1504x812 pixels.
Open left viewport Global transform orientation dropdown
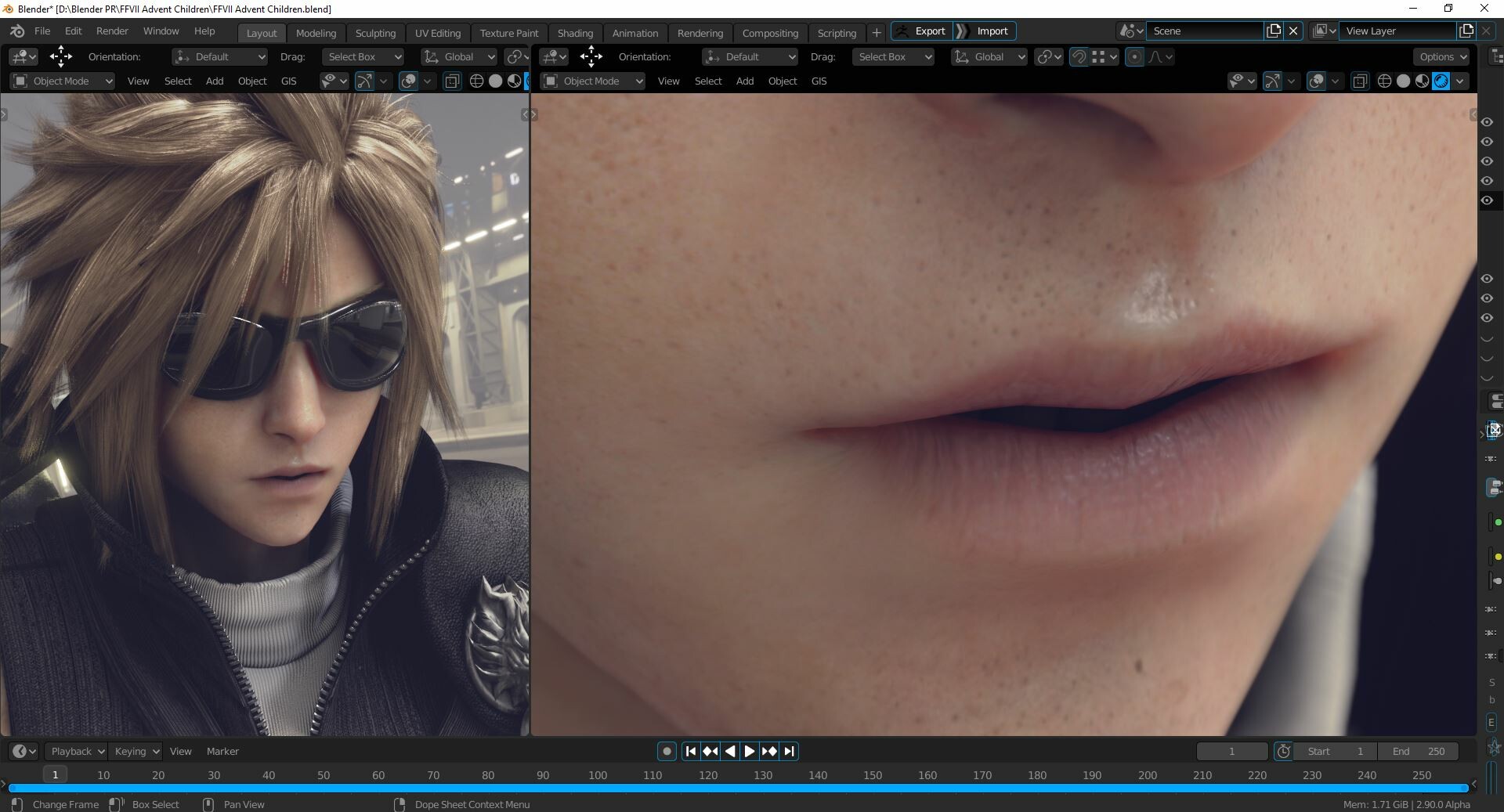(x=459, y=56)
